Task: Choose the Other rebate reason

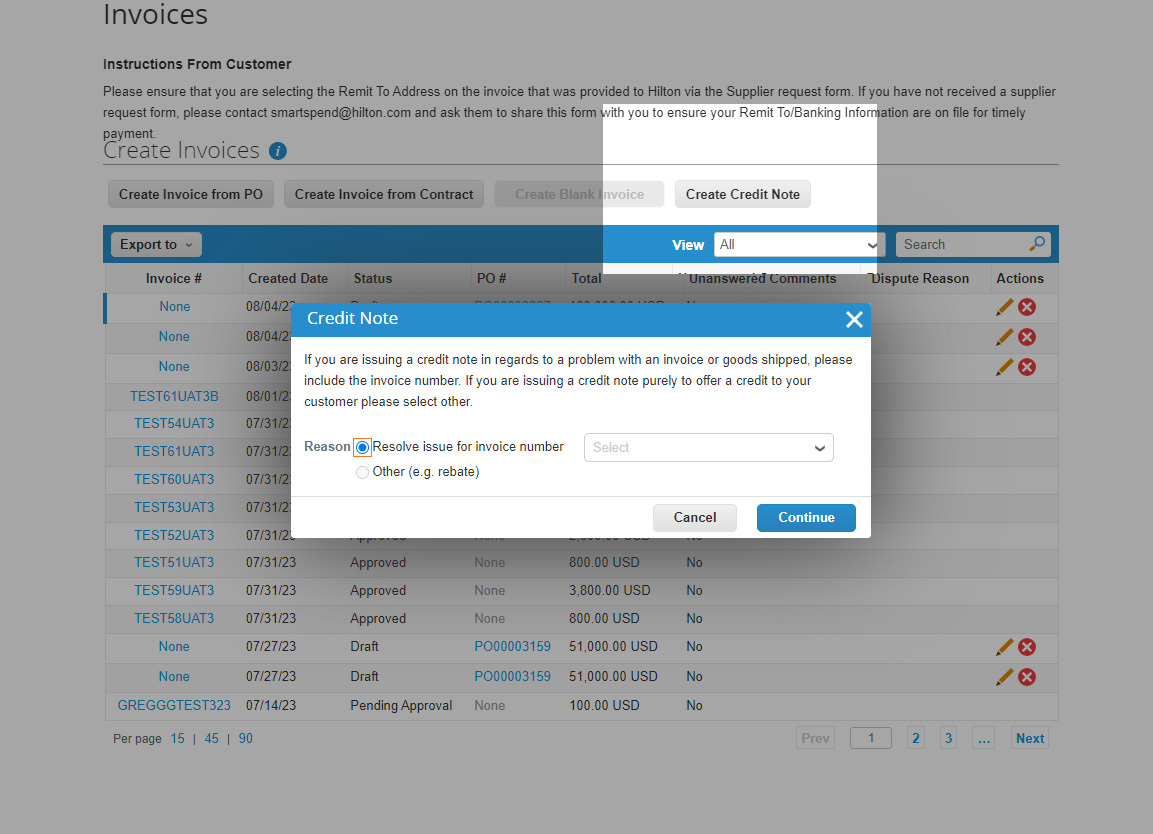Action: click(362, 471)
